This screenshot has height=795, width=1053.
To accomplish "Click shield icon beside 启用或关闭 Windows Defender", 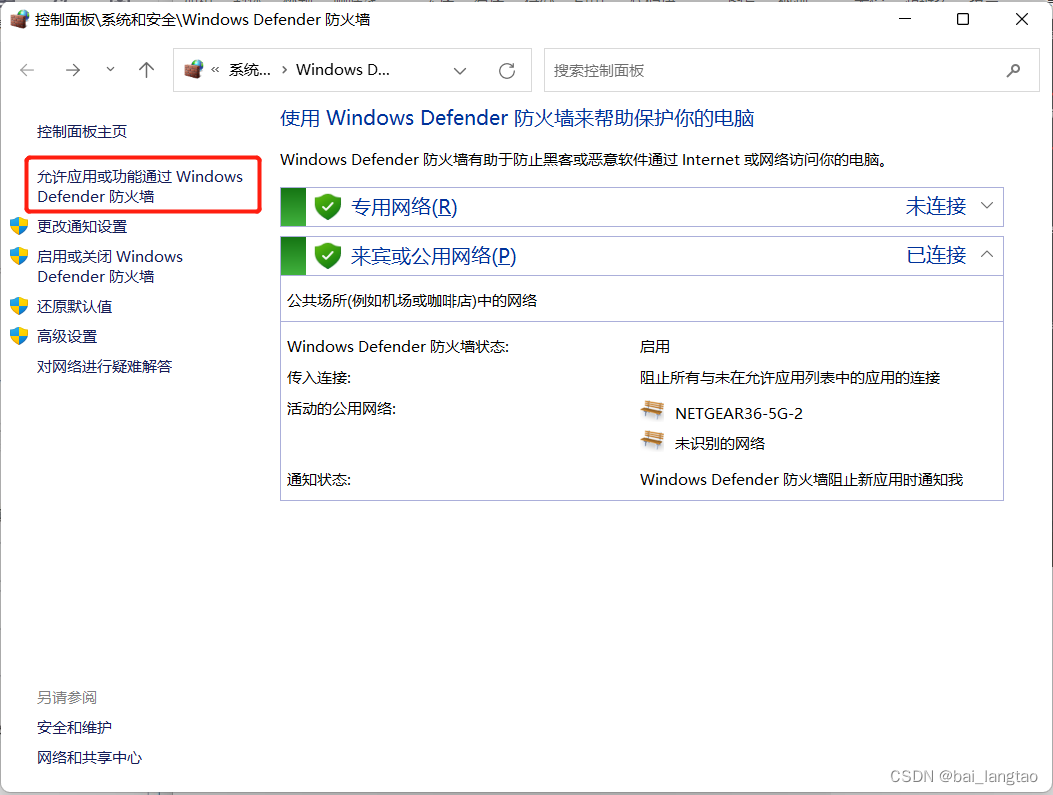I will coord(19,256).
